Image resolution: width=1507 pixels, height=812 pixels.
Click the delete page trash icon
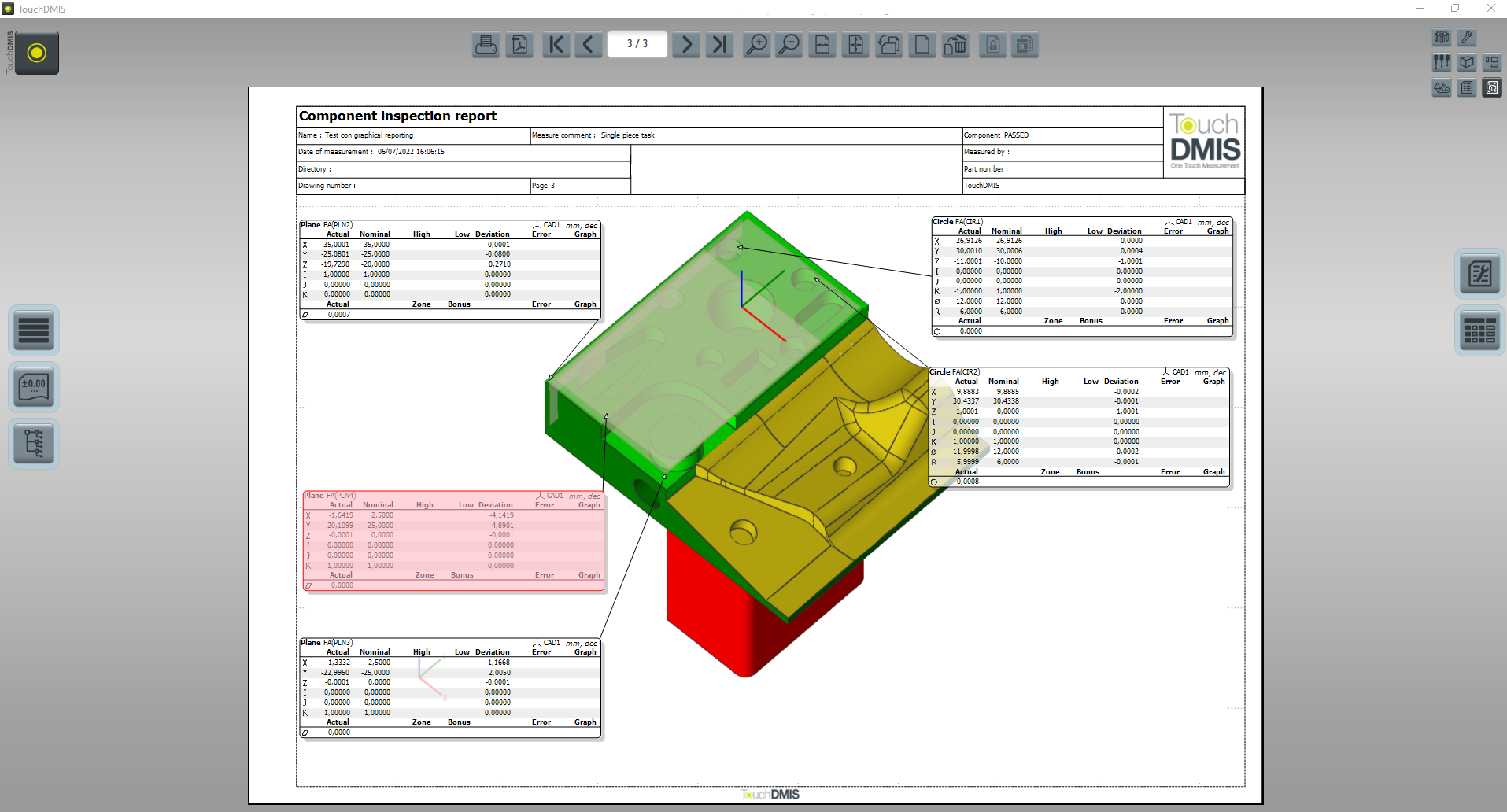[x=955, y=45]
